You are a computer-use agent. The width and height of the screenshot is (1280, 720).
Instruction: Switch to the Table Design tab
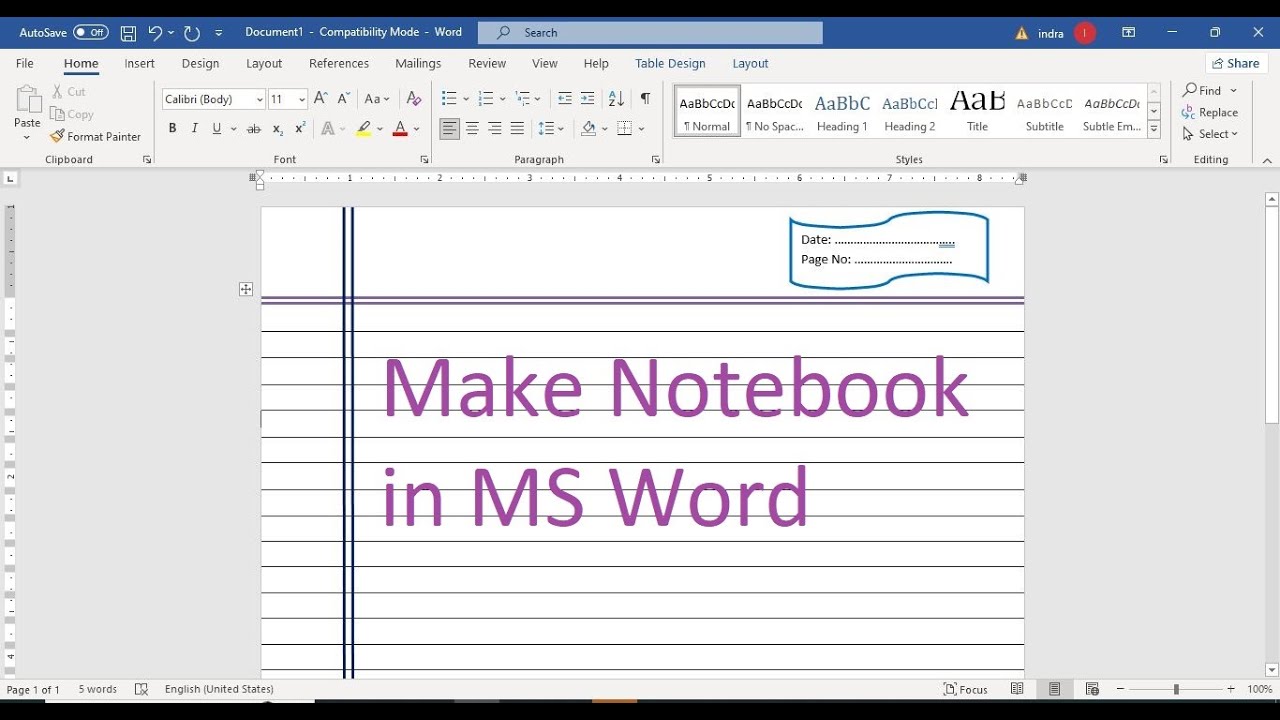(x=670, y=63)
